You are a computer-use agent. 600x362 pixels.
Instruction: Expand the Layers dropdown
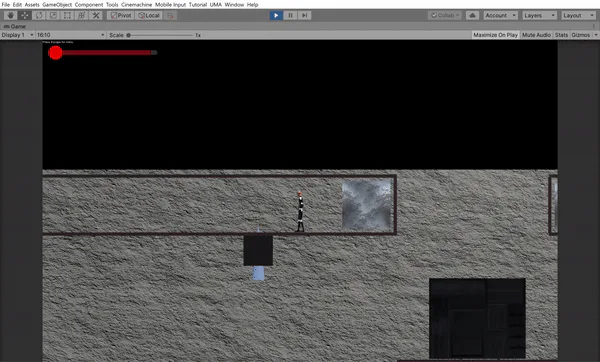pos(540,15)
